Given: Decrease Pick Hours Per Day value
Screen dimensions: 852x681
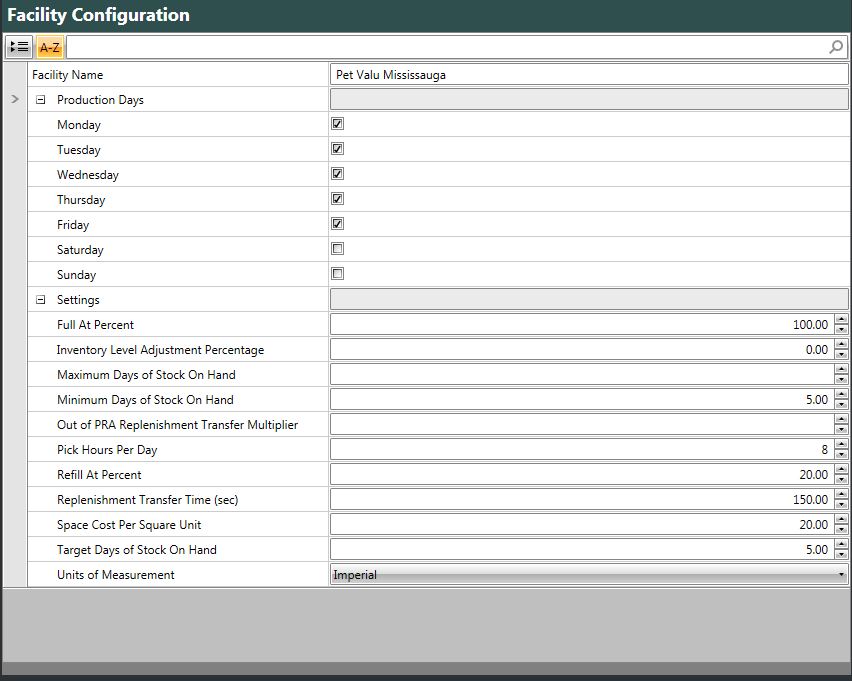Looking at the screenshot, I should coord(841,455).
